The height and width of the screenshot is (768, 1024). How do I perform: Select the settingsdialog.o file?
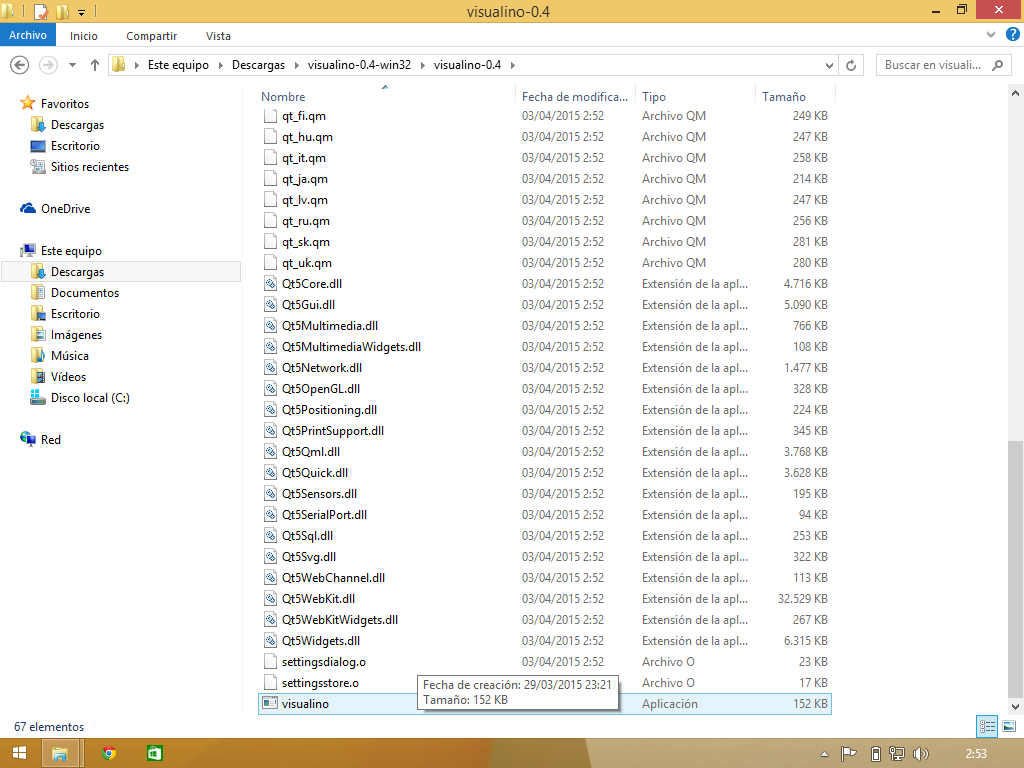coord(545,662)
